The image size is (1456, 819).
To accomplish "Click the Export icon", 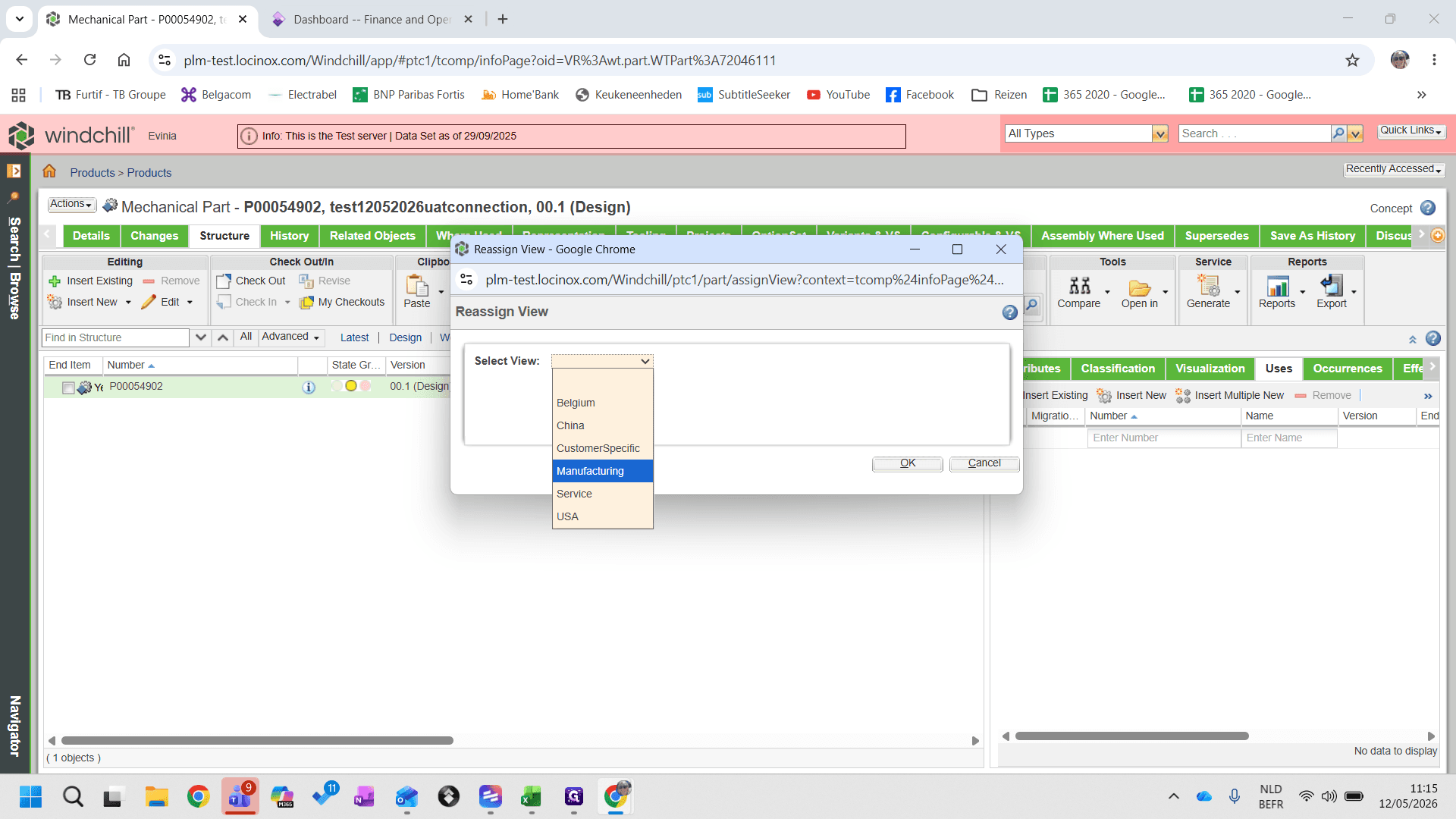I will coord(1332,285).
